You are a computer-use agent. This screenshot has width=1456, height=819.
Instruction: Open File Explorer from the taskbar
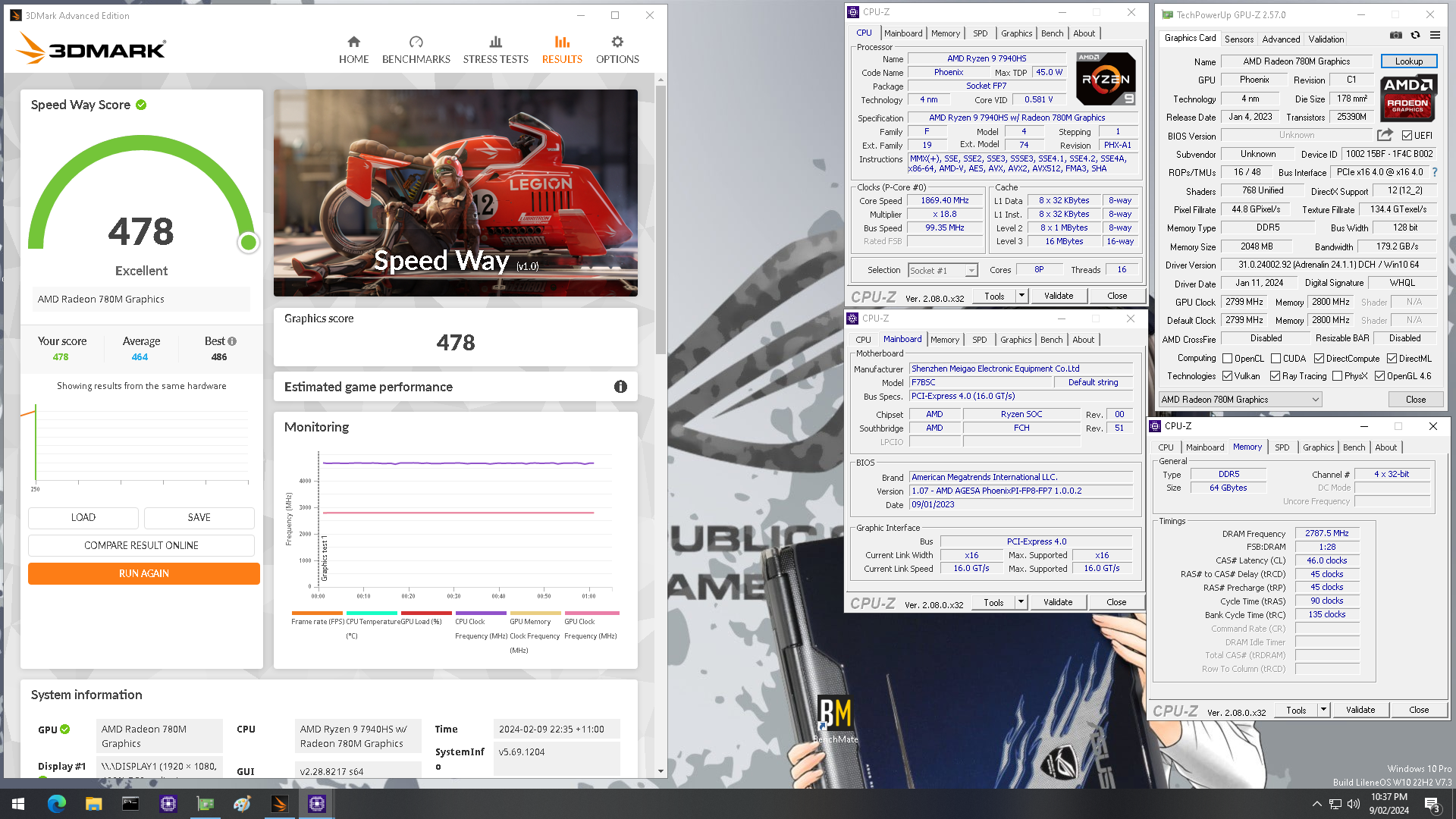tap(93, 804)
